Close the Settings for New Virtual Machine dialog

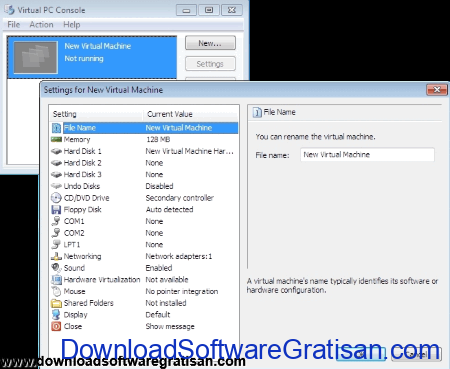point(437,89)
